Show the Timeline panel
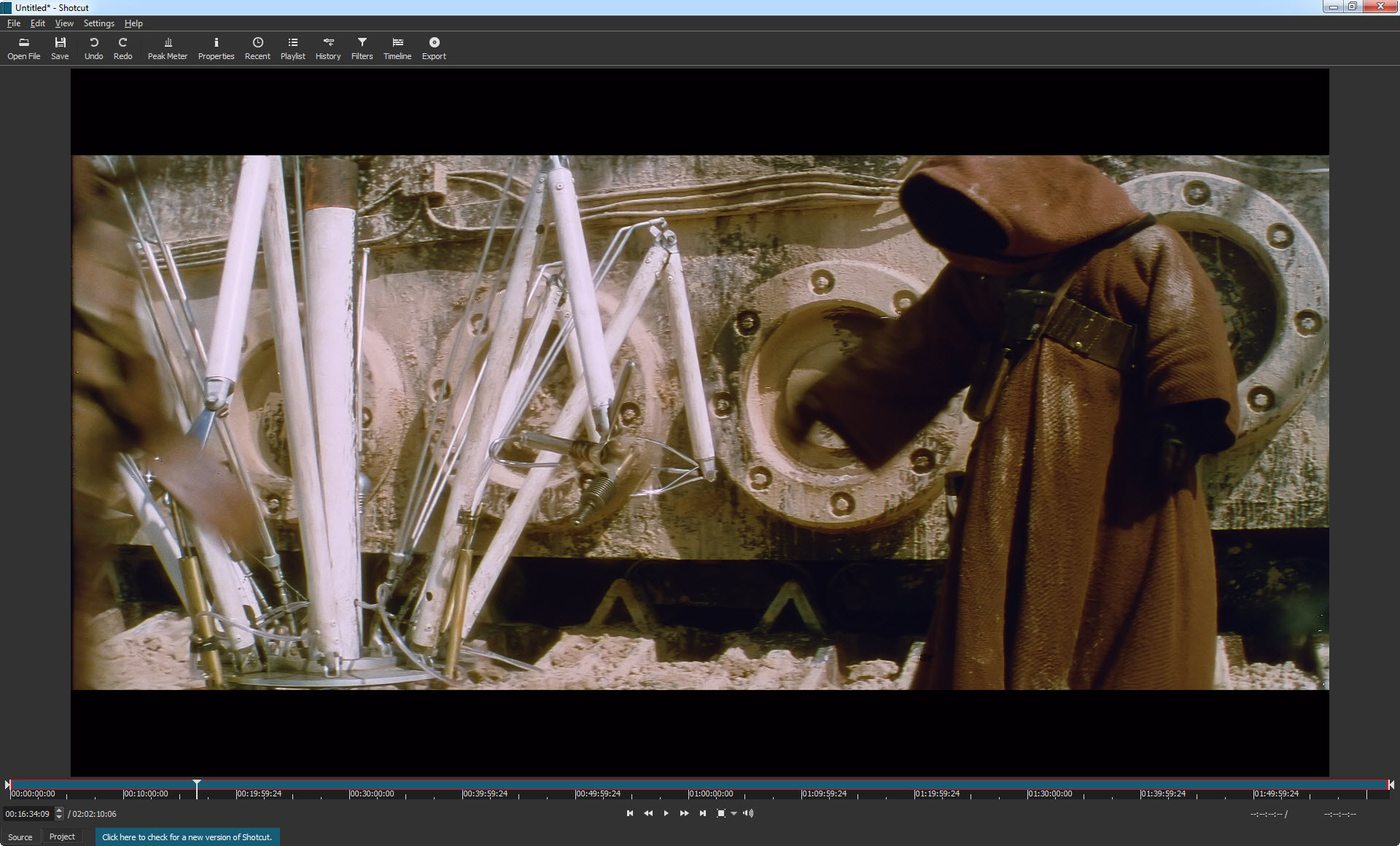 tap(397, 48)
